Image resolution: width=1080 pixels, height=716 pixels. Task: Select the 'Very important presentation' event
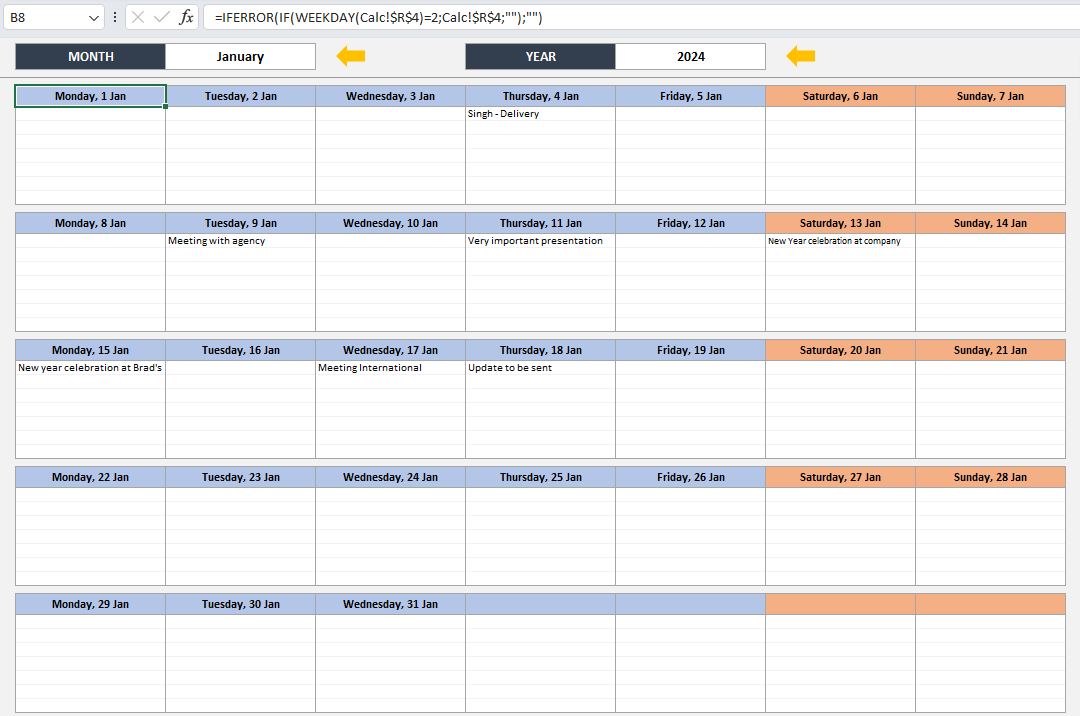coord(540,240)
